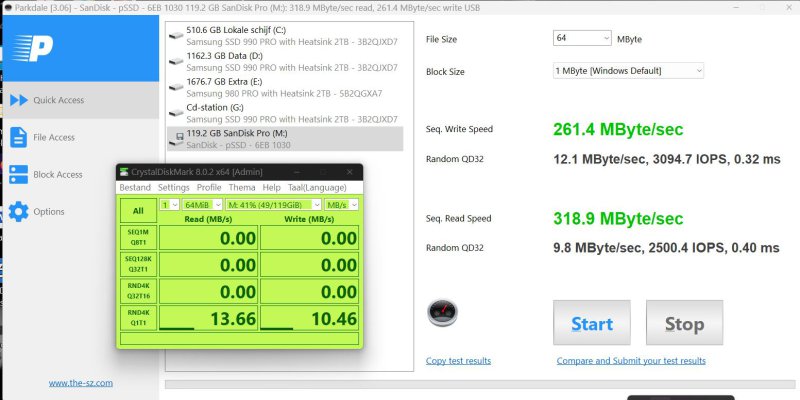Screen dimensions: 800x400
Task: Click drive icon for Cd-station (G:)
Action: [176, 113]
